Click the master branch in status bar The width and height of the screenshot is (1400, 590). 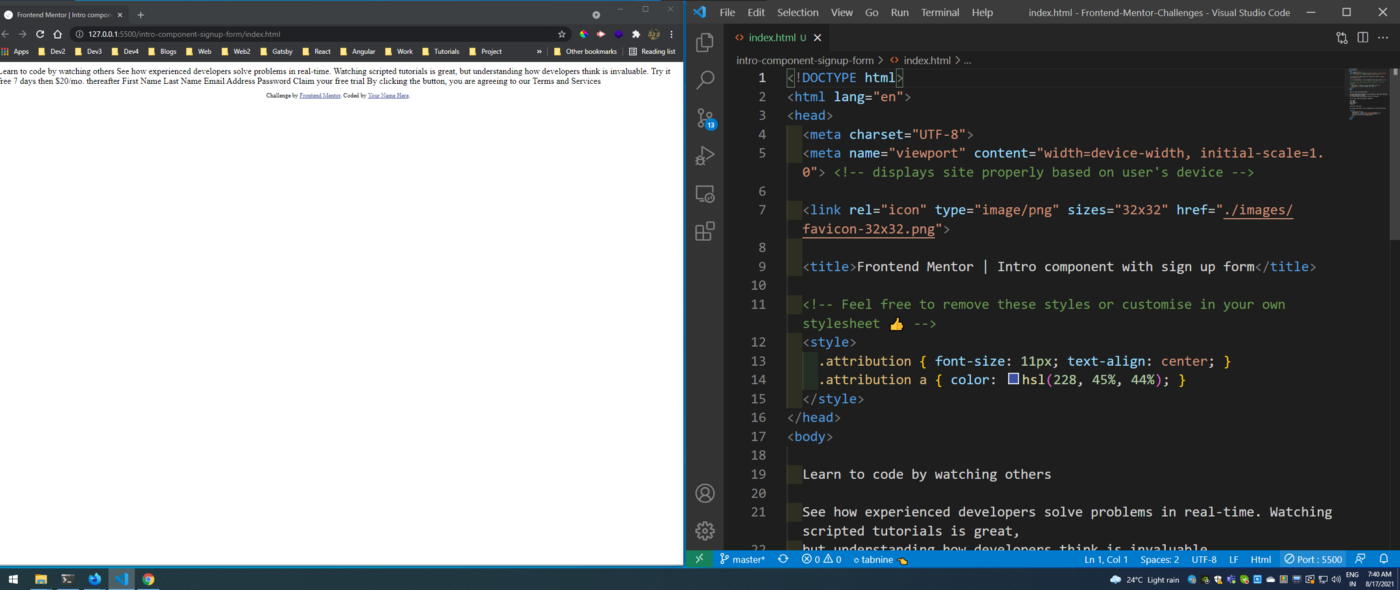(x=742, y=560)
